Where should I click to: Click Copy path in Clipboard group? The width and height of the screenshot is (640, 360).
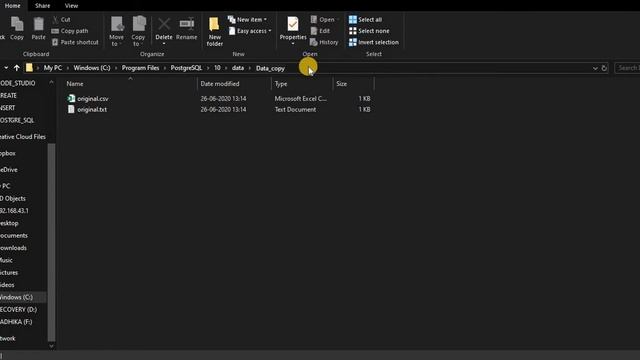coord(70,31)
